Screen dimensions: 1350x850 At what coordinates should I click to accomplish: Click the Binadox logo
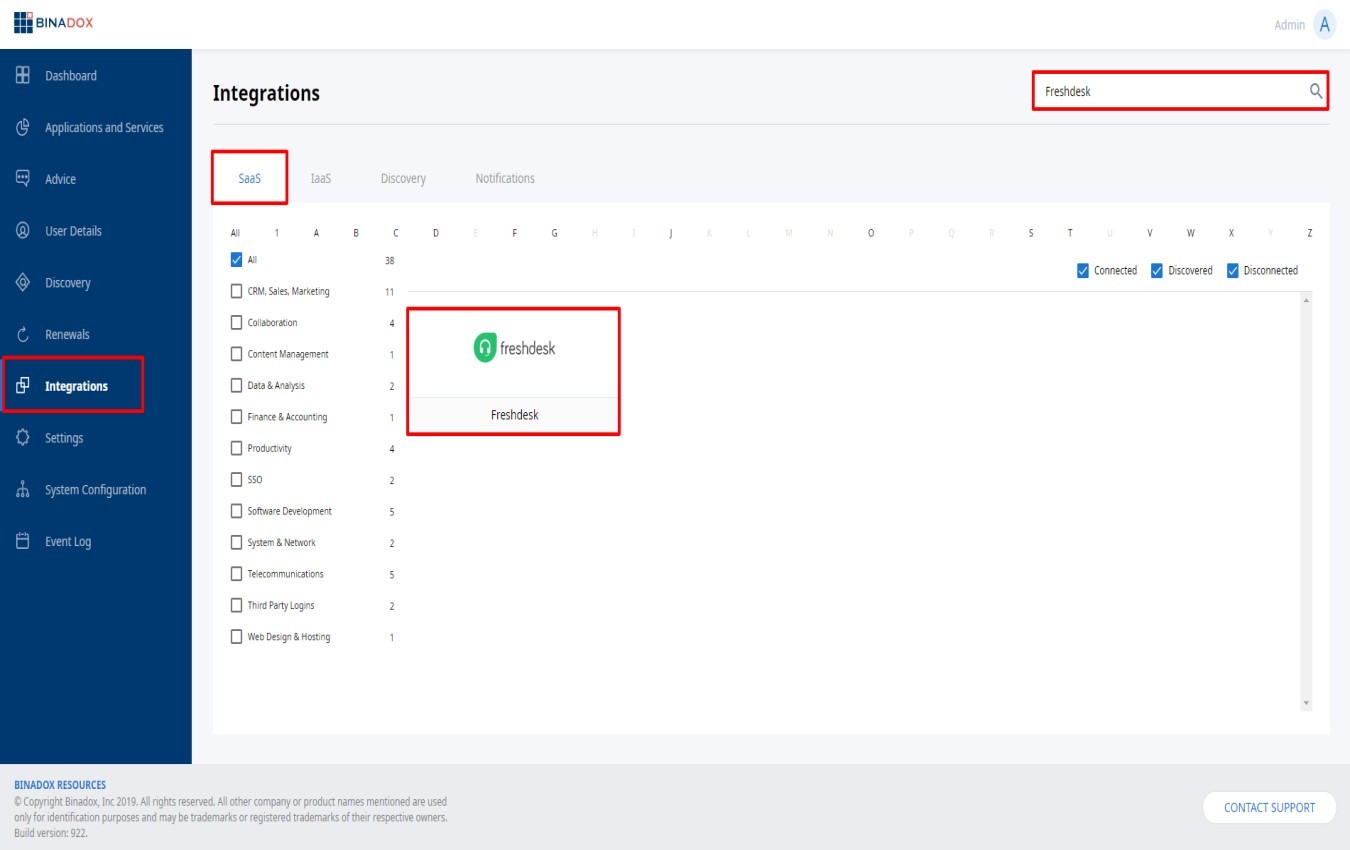tap(54, 23)
